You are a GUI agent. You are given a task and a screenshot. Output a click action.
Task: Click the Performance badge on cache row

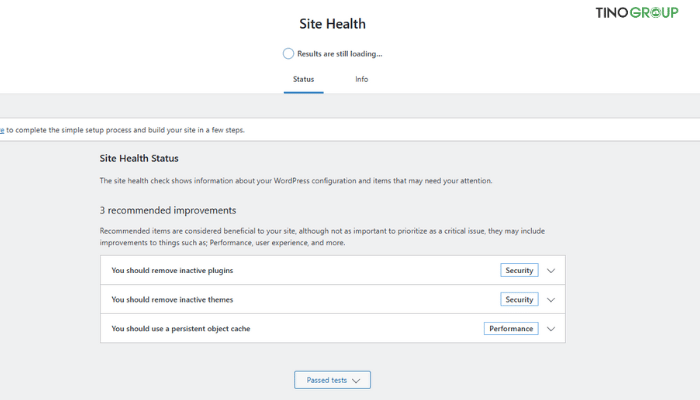511,328
